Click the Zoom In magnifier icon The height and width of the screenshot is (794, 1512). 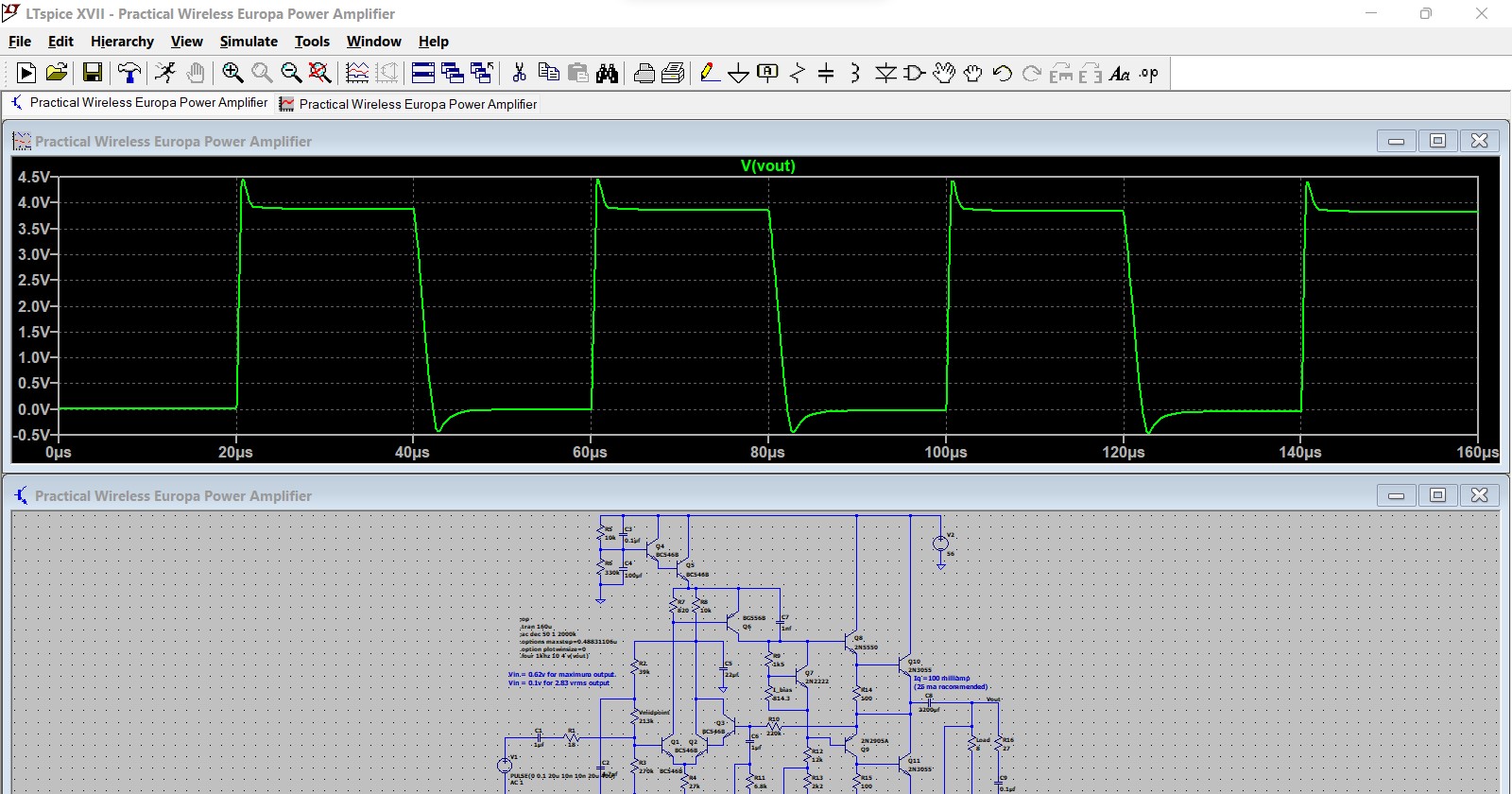point(232,73)
